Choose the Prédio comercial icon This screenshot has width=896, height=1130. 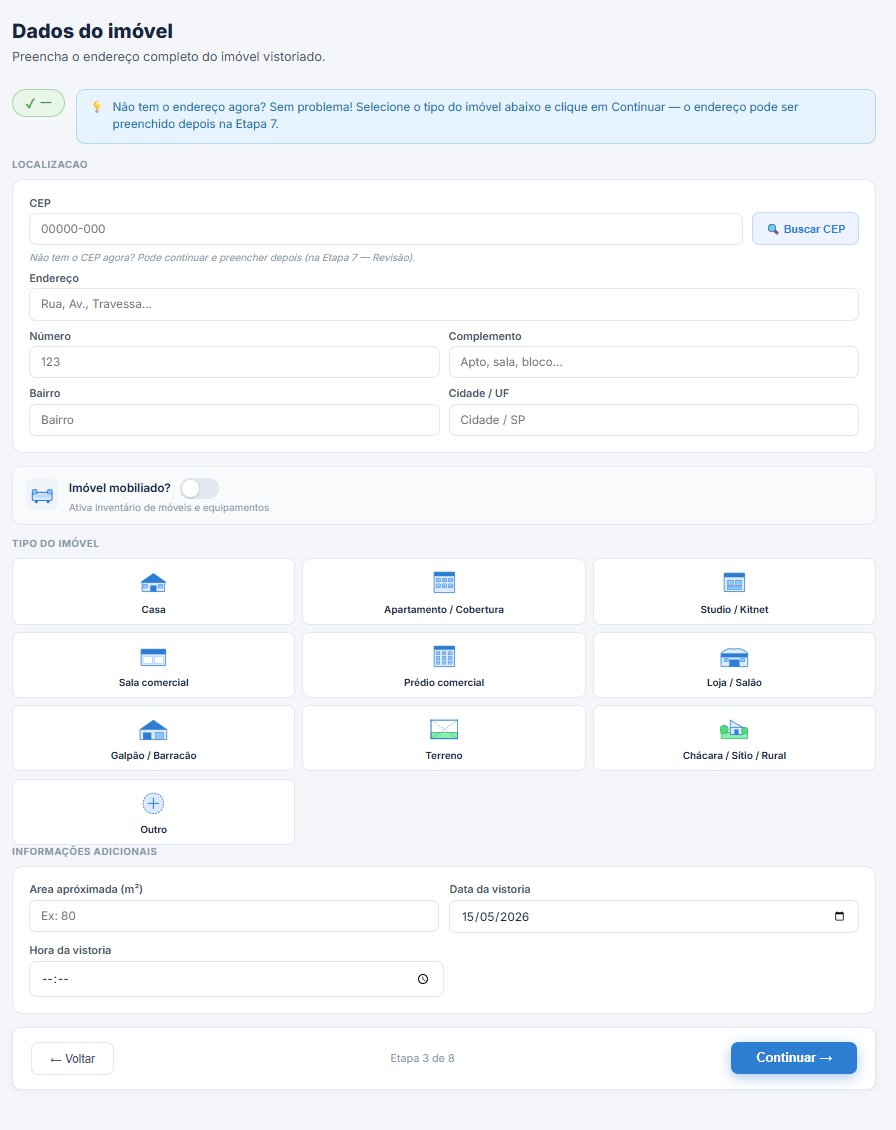(x=444, y=657)
